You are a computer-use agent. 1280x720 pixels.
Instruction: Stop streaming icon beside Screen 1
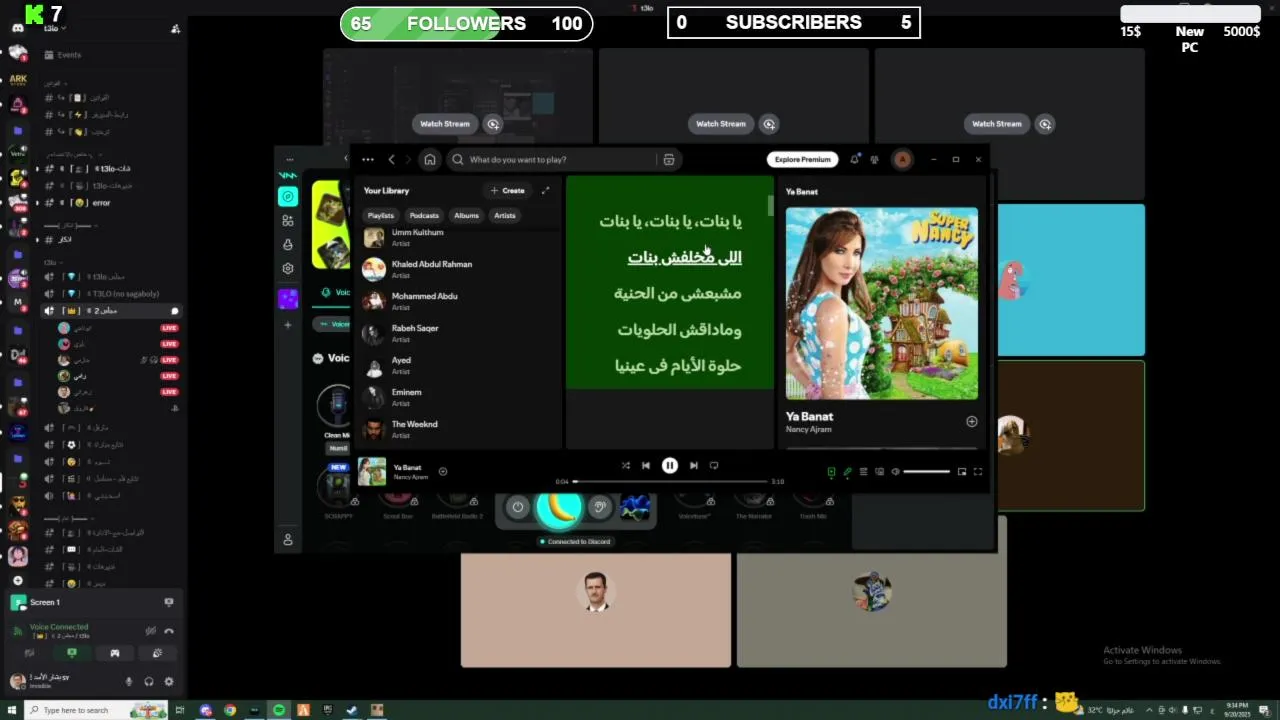tap(168, 602)
